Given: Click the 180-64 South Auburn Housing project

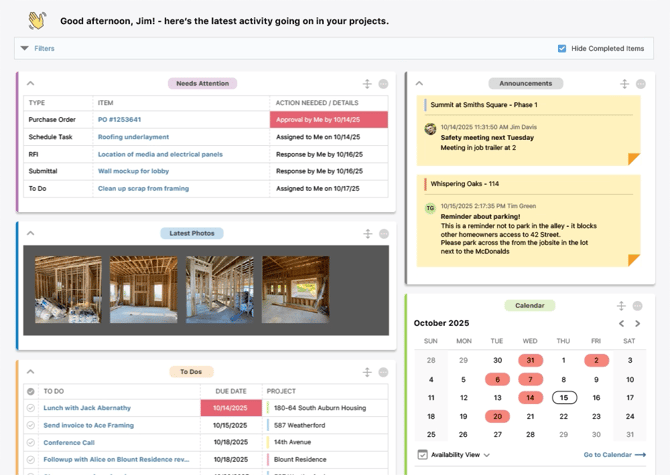Looking at the screenshot, I should (320, 408).
